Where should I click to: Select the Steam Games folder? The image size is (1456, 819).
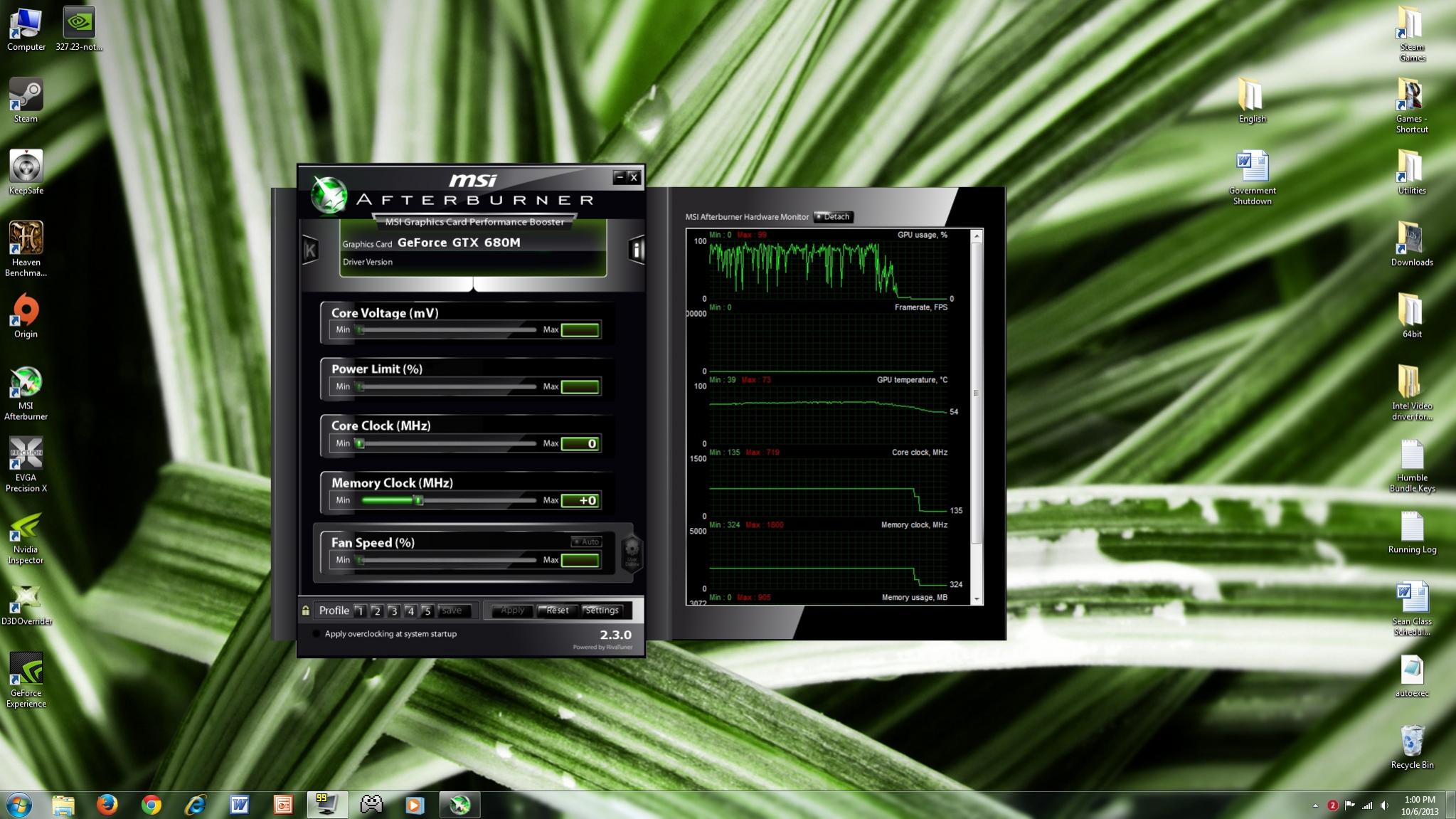[x=1412, y=34]
